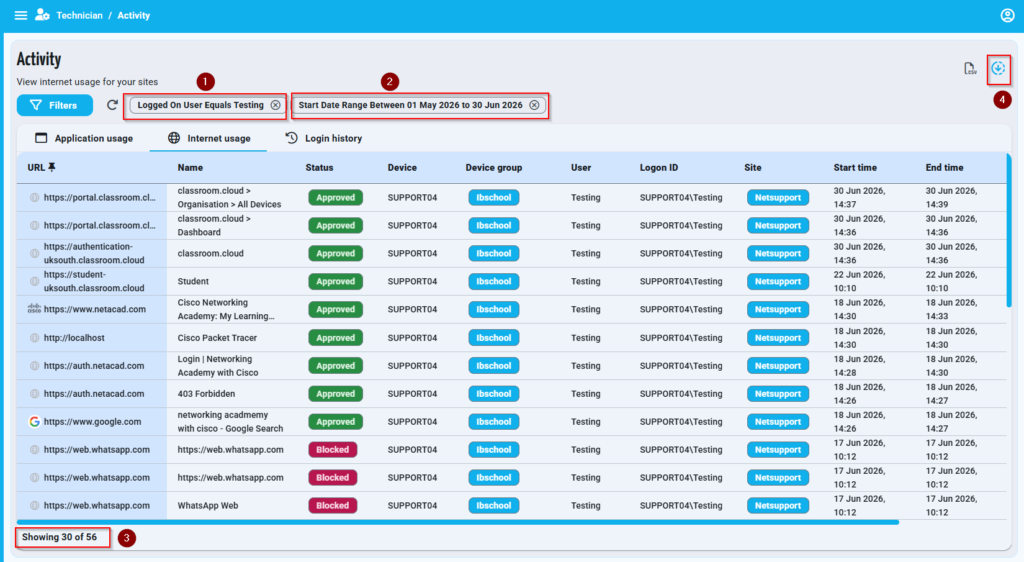Screen dimensions: 1024x562
Task: Sort by the Start time column header
Action: [855, 168]
